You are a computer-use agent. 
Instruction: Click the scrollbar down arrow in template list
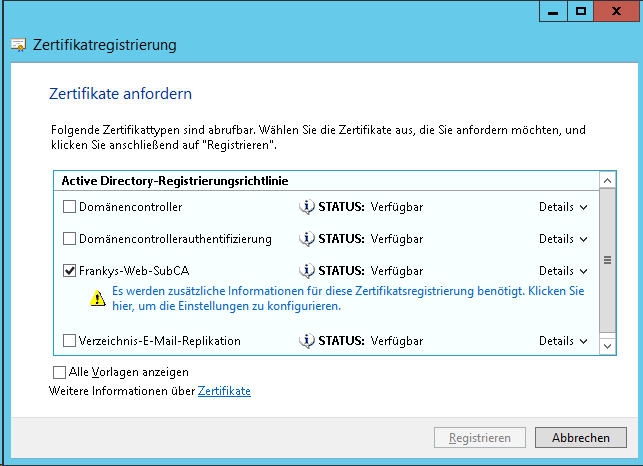point(606,344)
